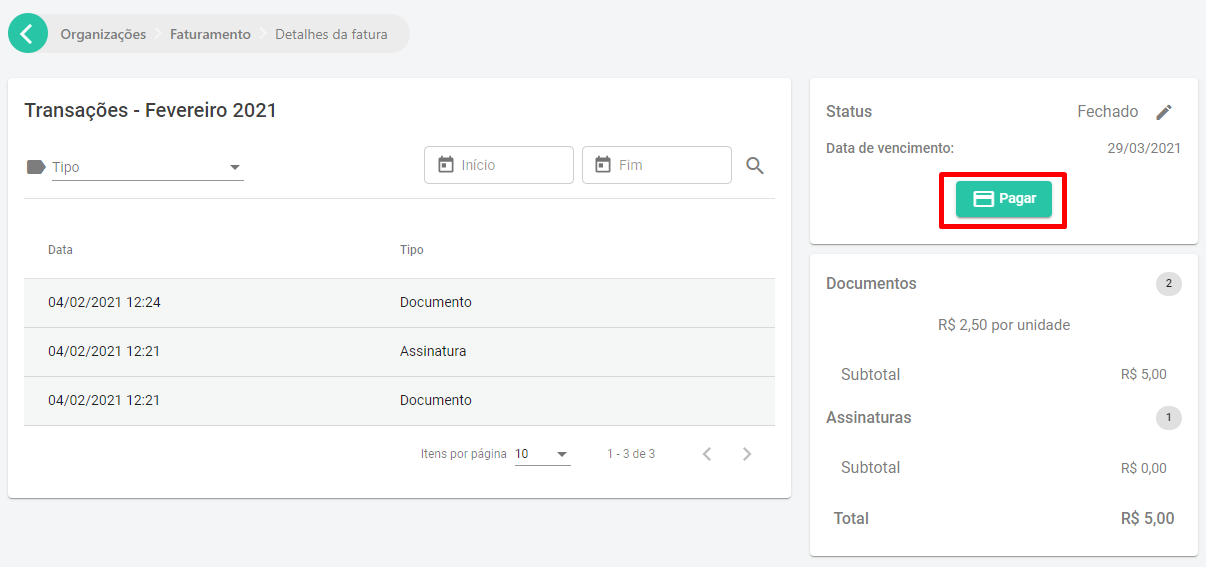The image size is (1206, 567).
Task: Click the Pagar button
Action: pyautogui.click(x=1004, y=199)
